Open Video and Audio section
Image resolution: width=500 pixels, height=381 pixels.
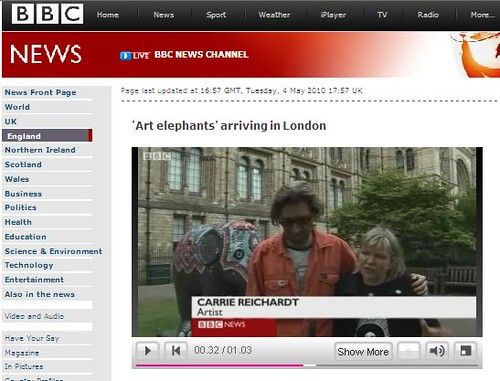point(34,316)
